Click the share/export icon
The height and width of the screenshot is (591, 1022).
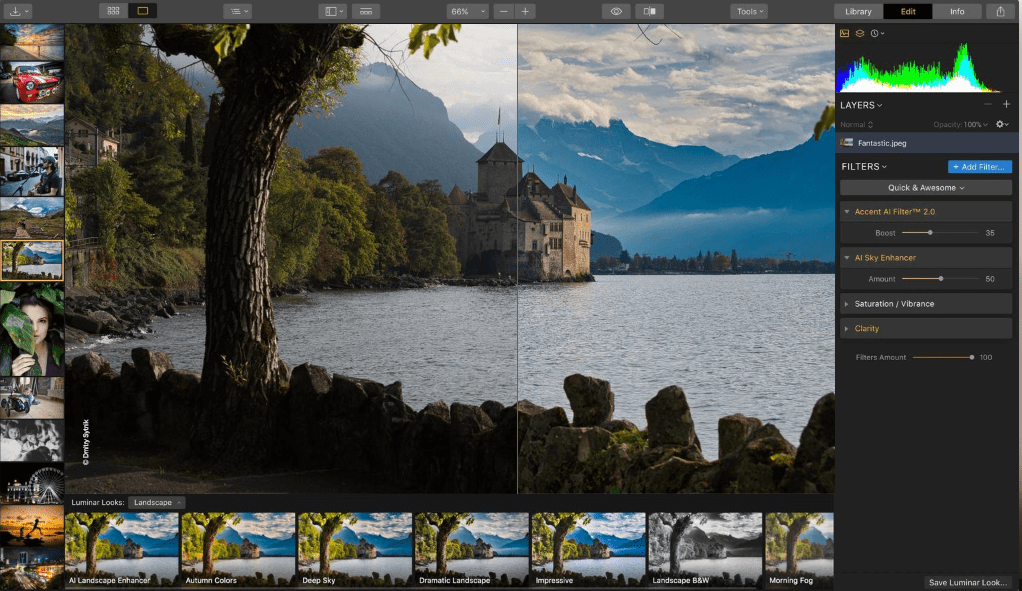[x=1001, y=11]
